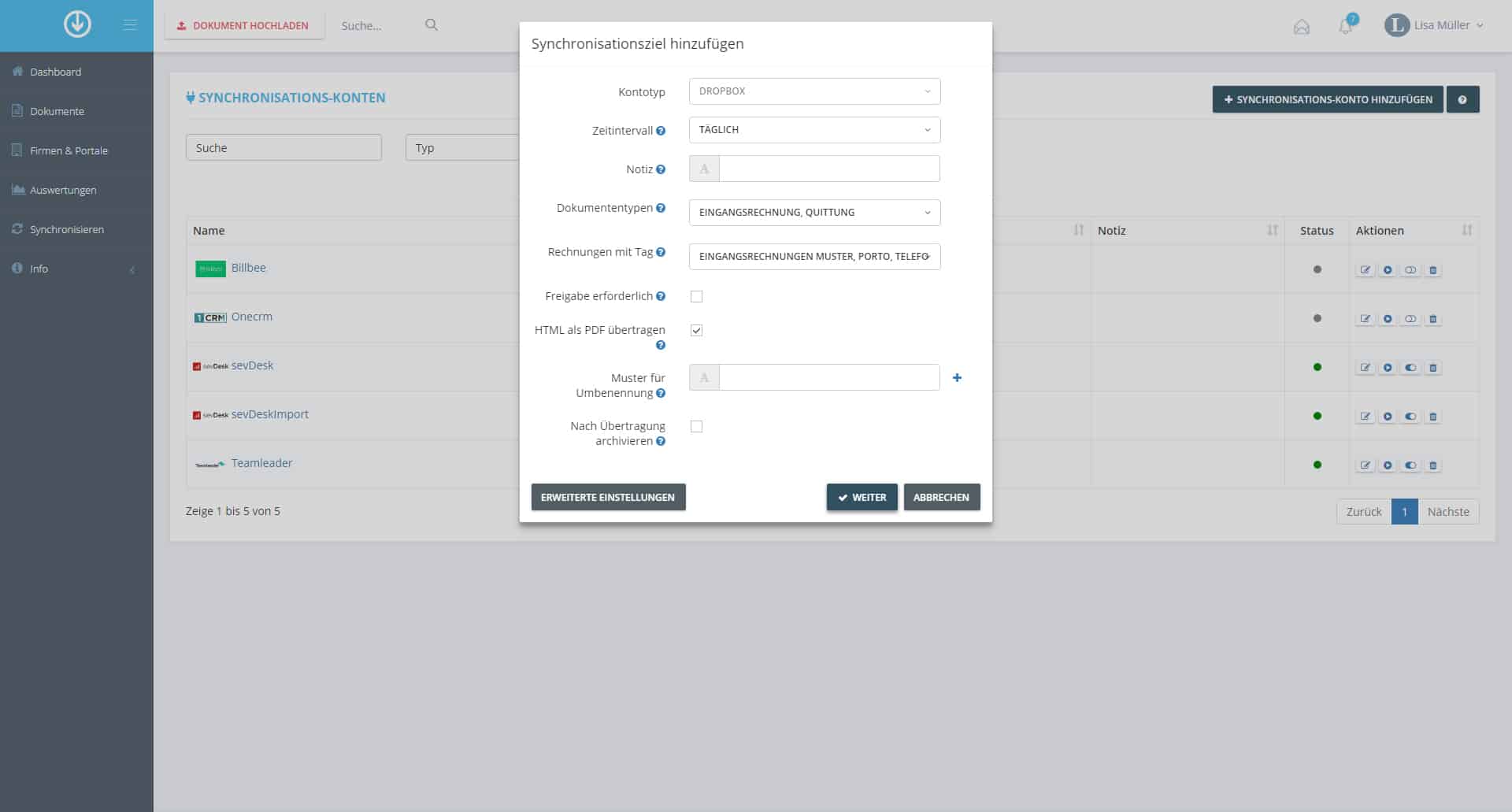Click the question mark help button beside add account
This screenshot has height=812, width=1512.
tap(1462, 100)
